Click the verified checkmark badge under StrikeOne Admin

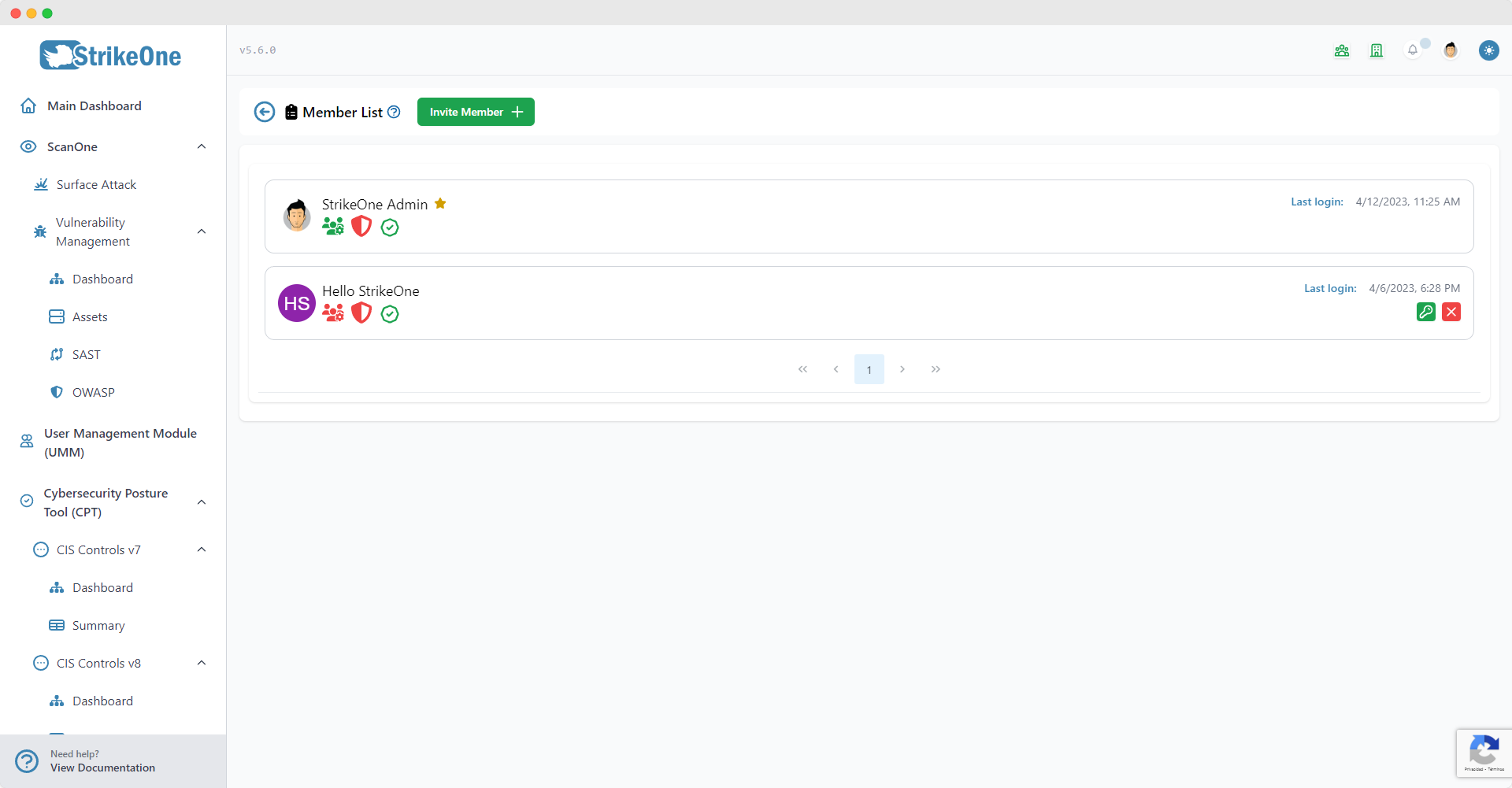click(390, 228)
